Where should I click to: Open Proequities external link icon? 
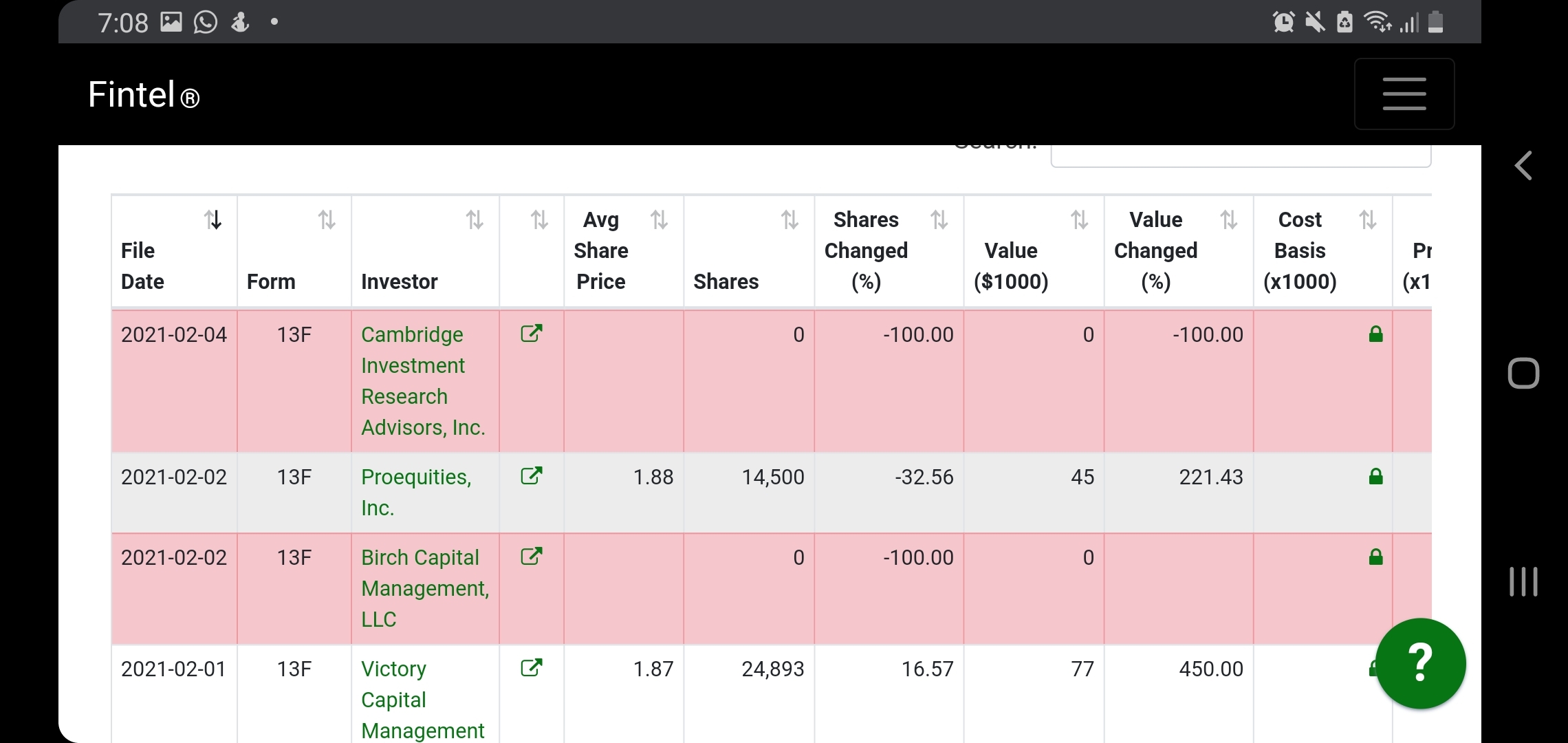(x=531, y=476)
